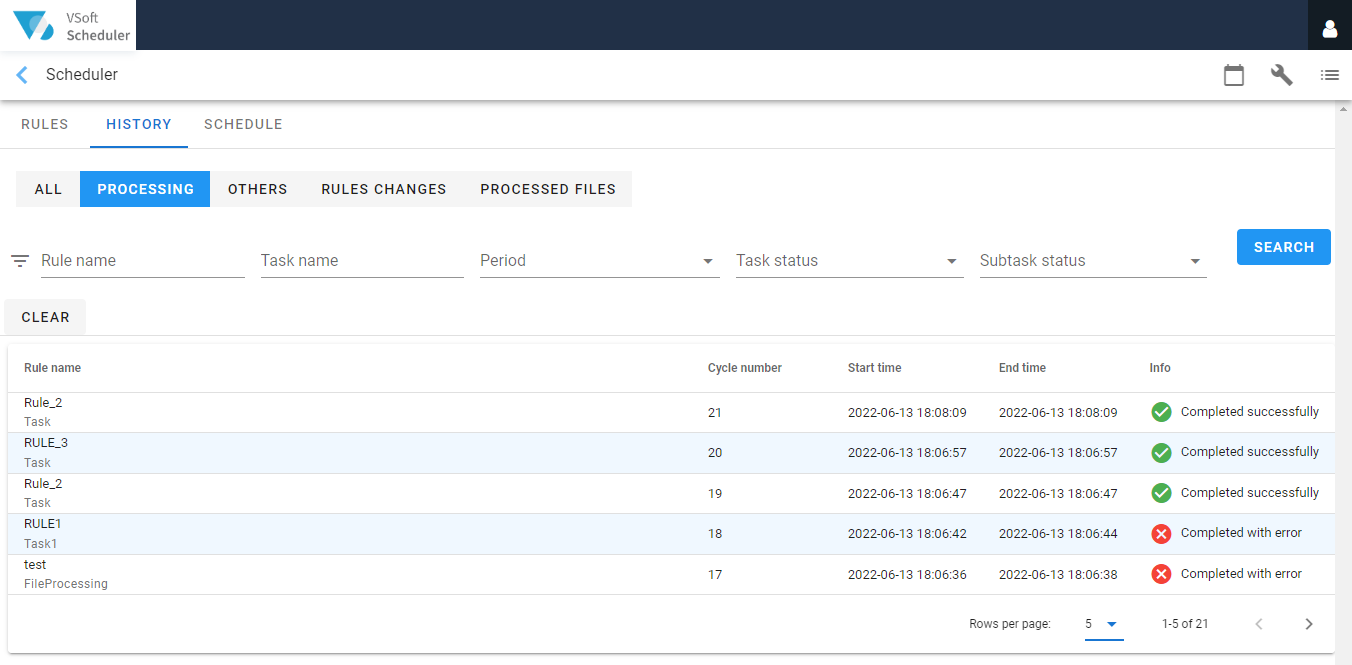1352x665 pixels.
Task: Open the Task status dropdown
Action: 850,261
